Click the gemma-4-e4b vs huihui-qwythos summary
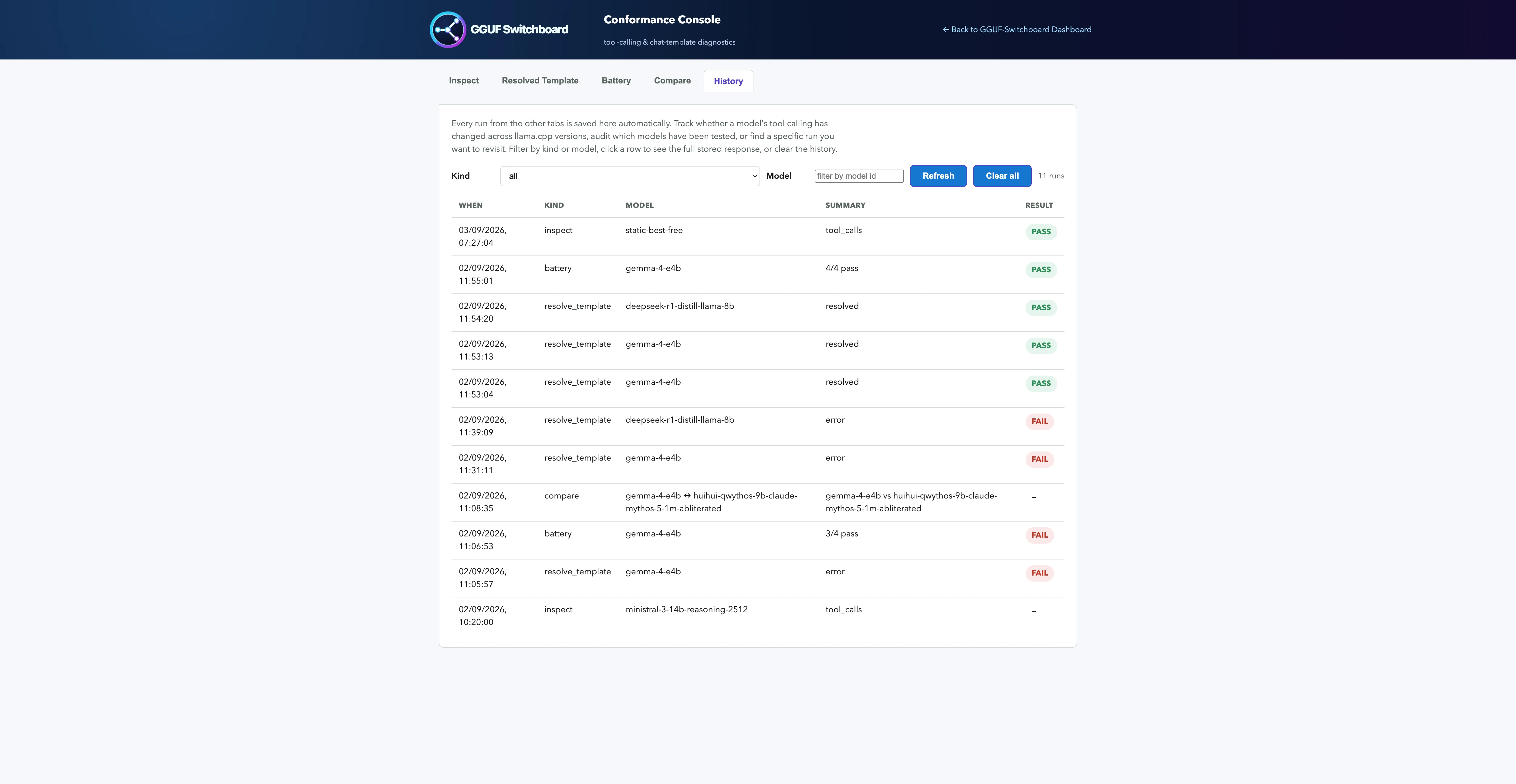Viewport: 1516px width, 784px height. tap(911, 502)
